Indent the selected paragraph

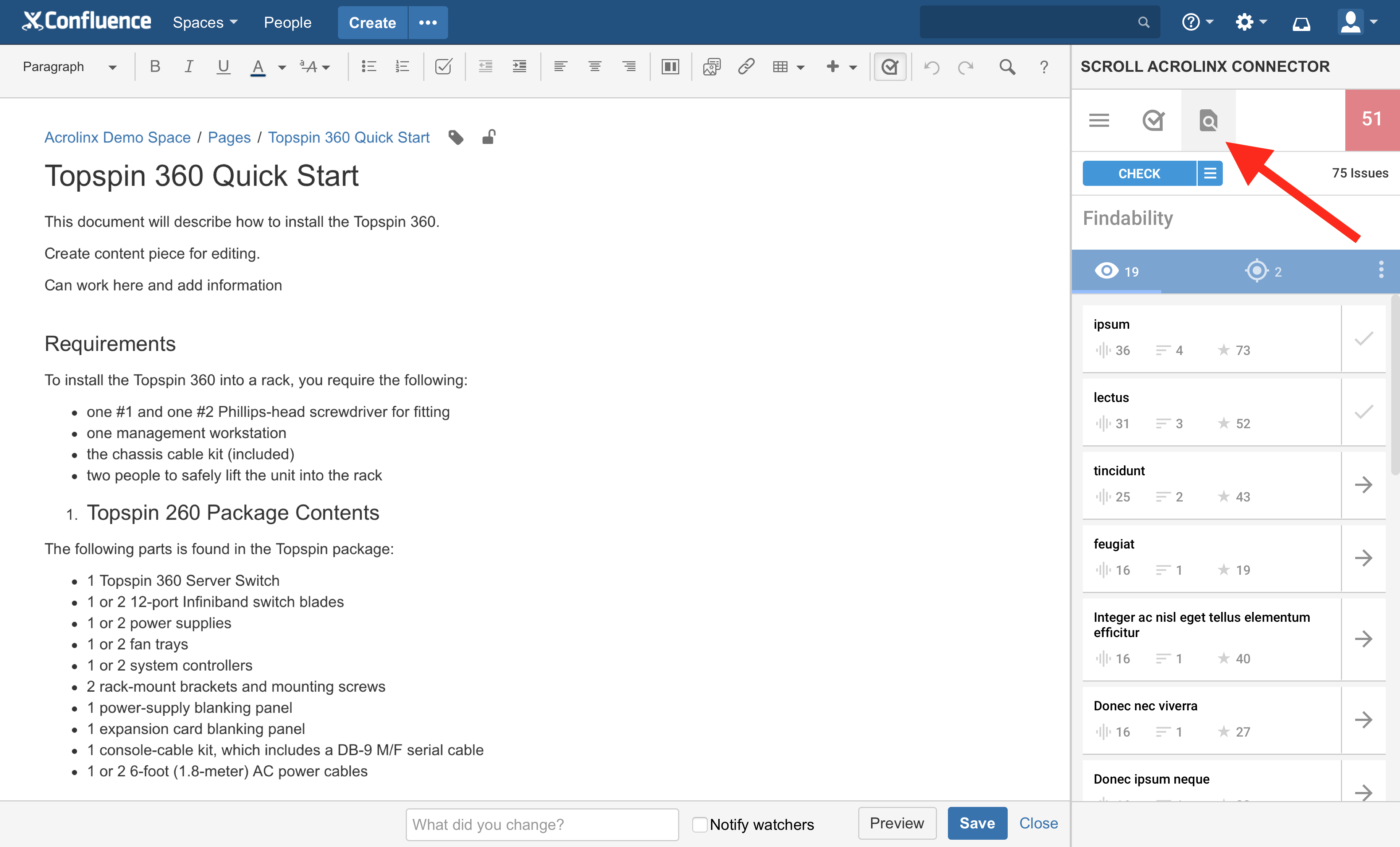pyautogui.click(x=519, y=66)
